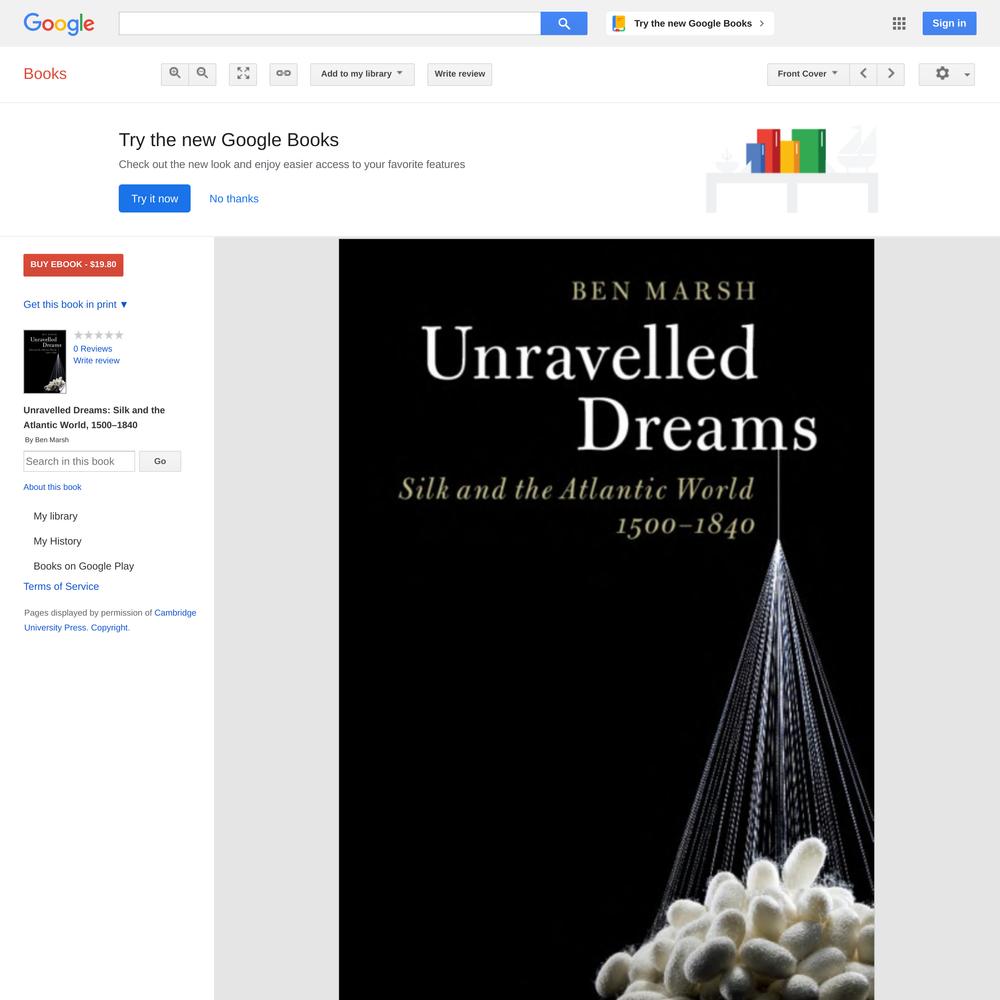Screen dimensions: 1000x1000
Task: Open Books on Google Play
Action: (84, 566)
